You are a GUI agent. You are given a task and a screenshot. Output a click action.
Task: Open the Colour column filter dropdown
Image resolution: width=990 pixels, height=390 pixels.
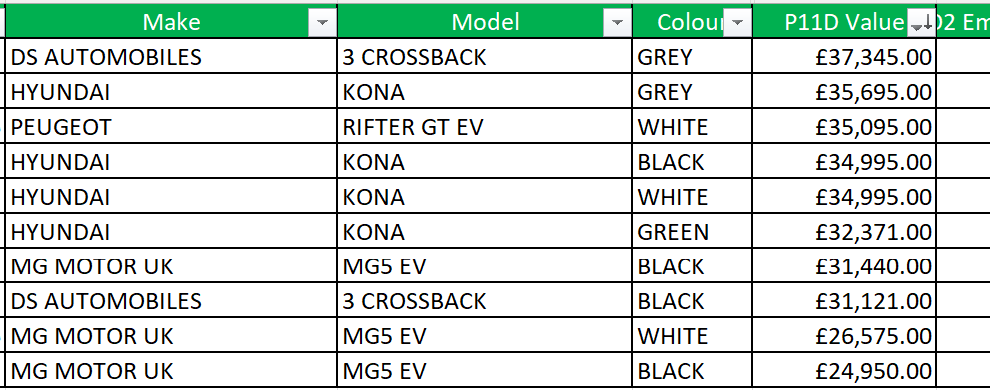(737, 23)
